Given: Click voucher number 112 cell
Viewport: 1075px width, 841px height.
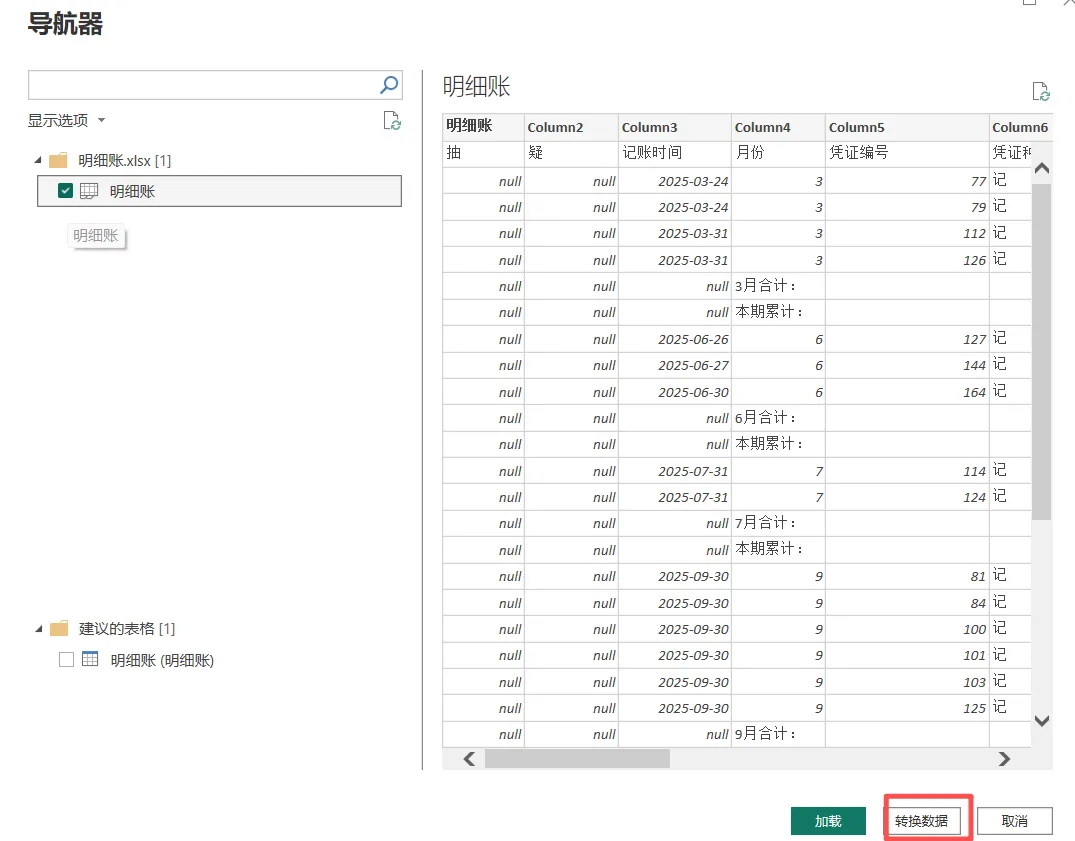Looking at the screenshot, I should pyautogui.click(x=907, y=233).
